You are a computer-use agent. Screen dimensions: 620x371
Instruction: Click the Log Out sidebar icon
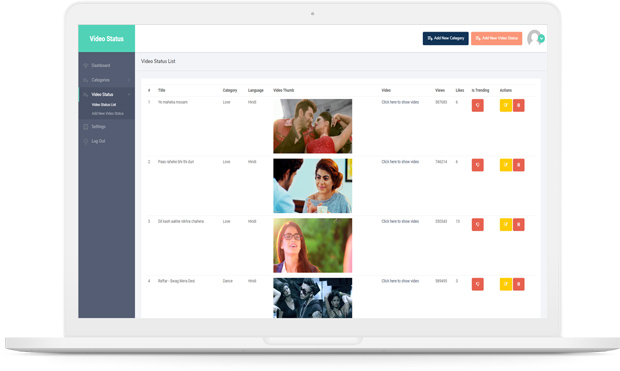86,141
